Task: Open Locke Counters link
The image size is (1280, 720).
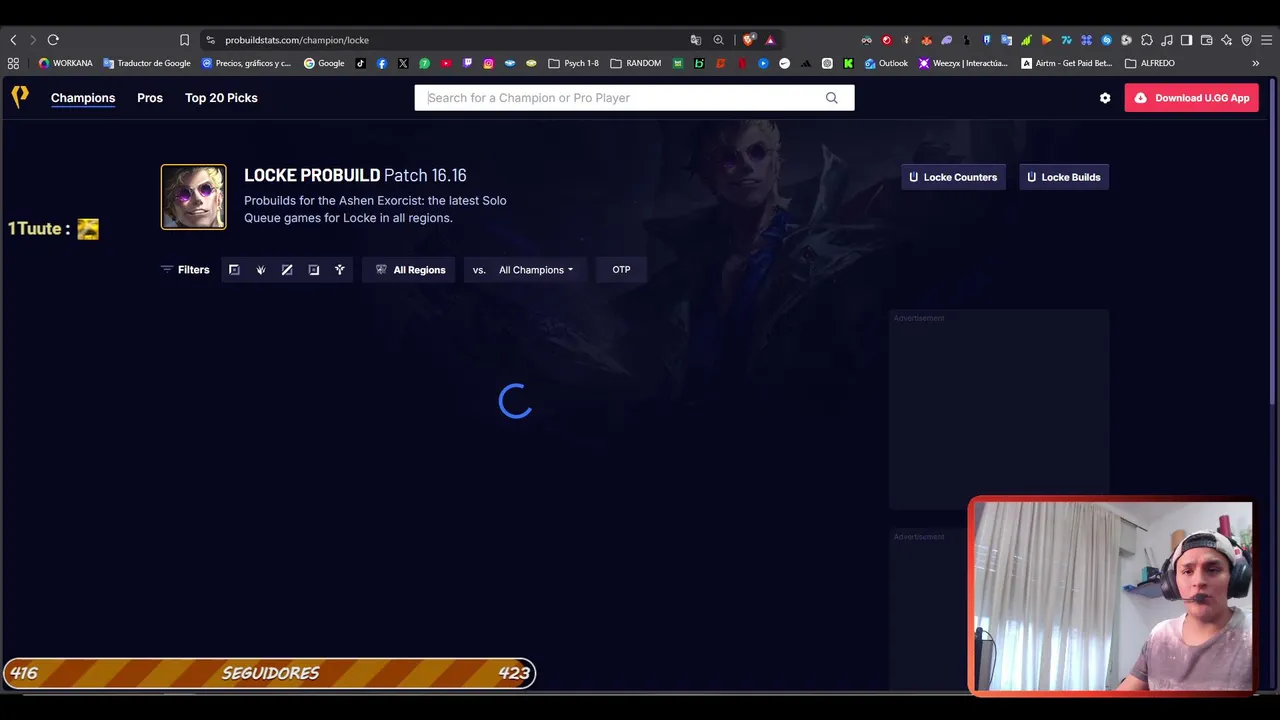Action: (953, 177)
